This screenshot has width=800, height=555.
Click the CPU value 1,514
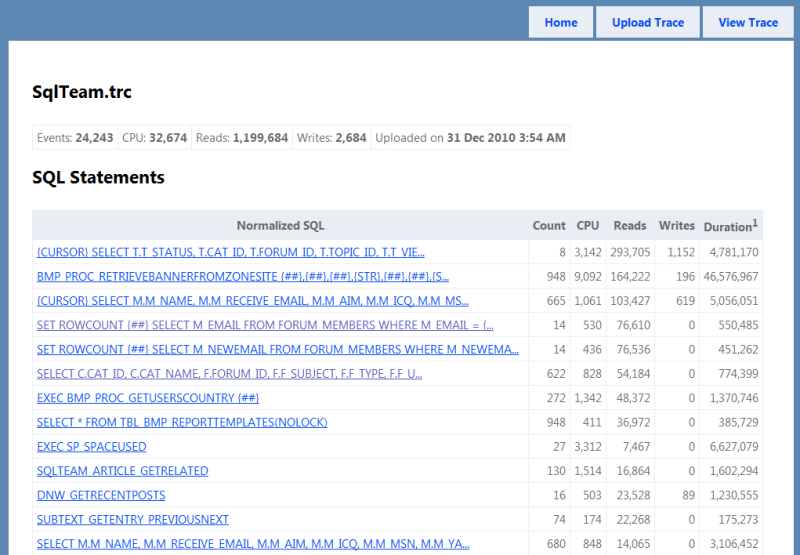coord(588,471)
